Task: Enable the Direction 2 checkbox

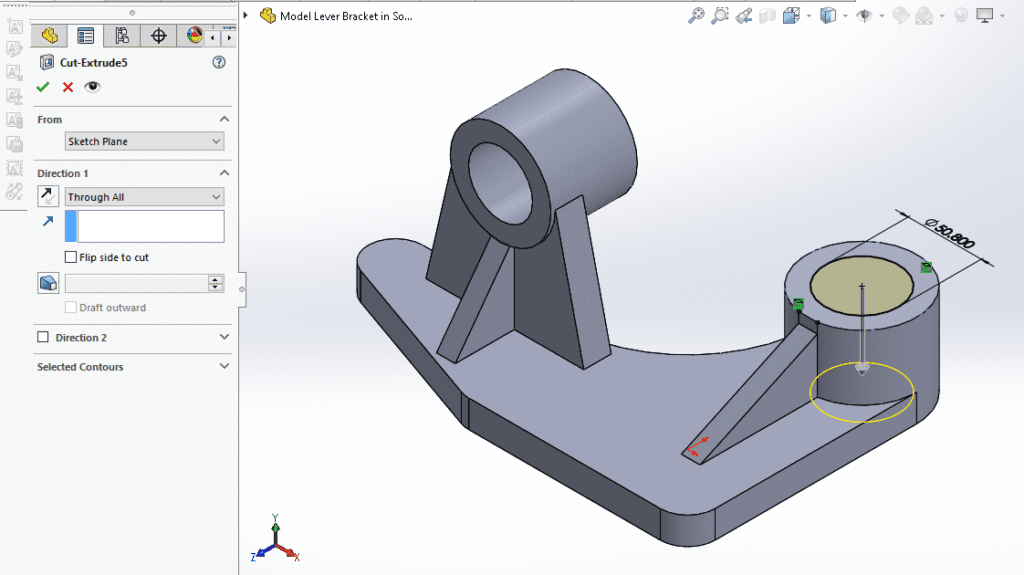Action: click(x=43, y=337)
